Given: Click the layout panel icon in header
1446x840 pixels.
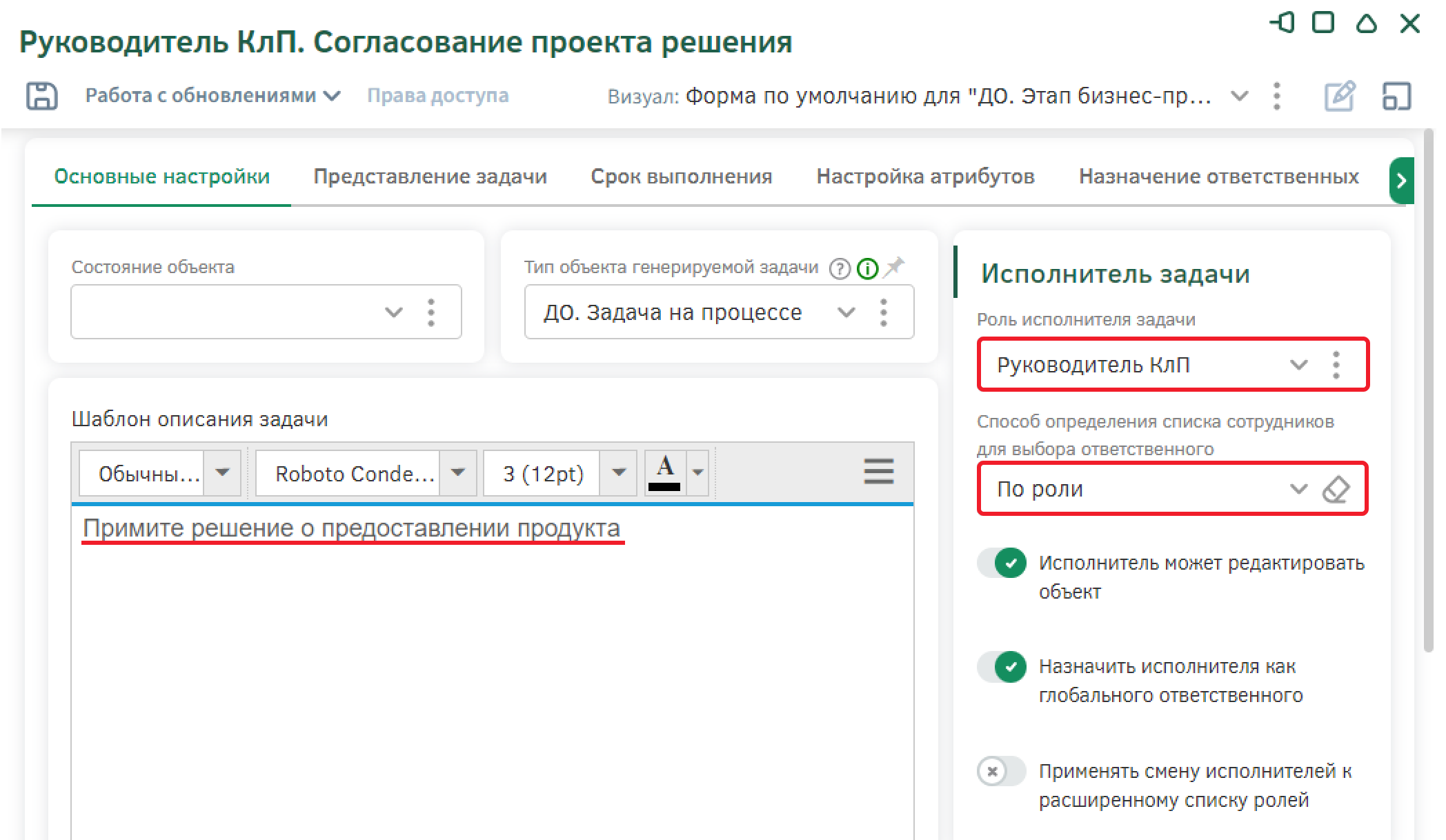Looking at the screenshot, I should [1396, 96].
